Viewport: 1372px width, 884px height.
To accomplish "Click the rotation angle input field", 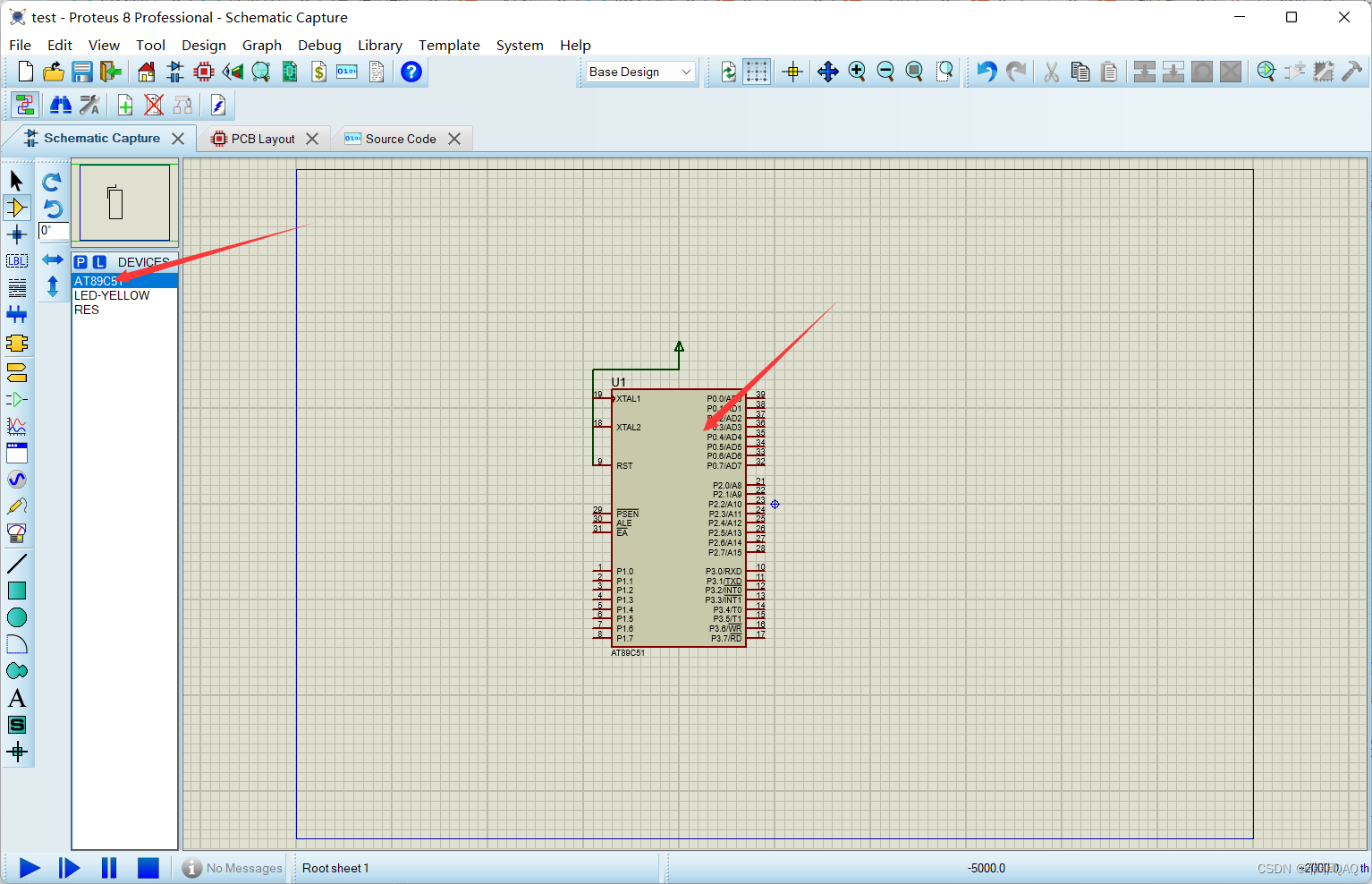I will [54, 231].
